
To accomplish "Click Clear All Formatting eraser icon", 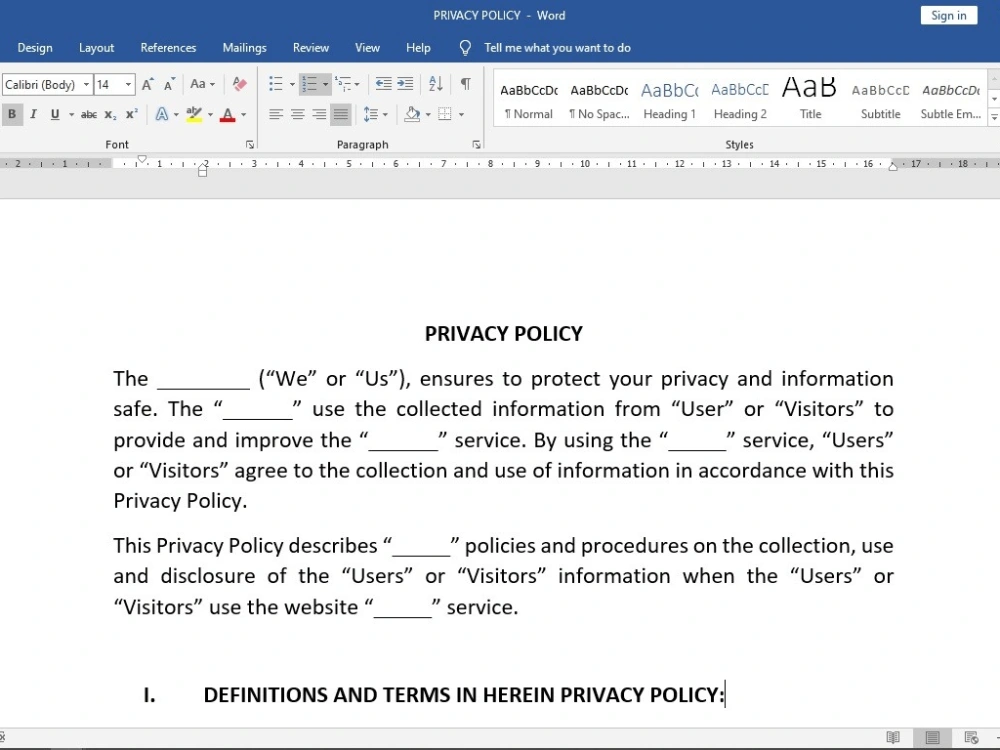I will (240, 84).
